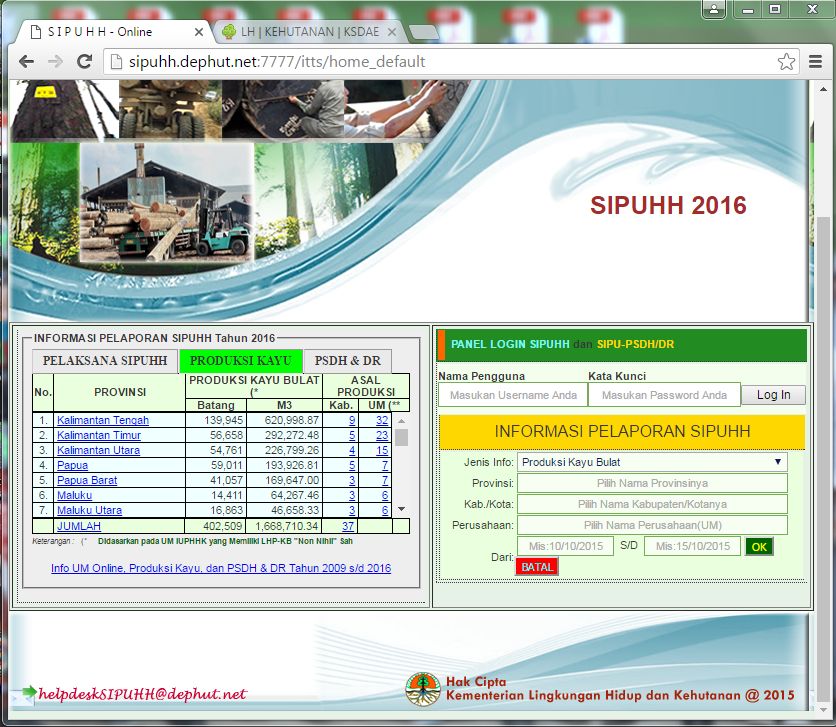Click the yellow INFORMASI PELAPORAN SIPUHH banner
The image size is (836, 727).
coord(622,432)
